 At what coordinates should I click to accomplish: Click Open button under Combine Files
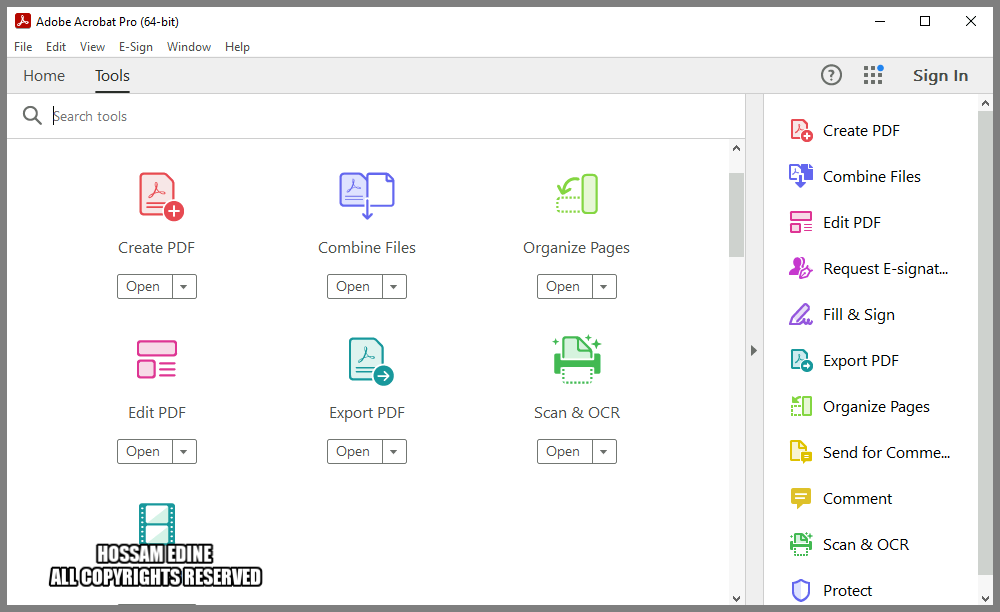click(355, 287)
